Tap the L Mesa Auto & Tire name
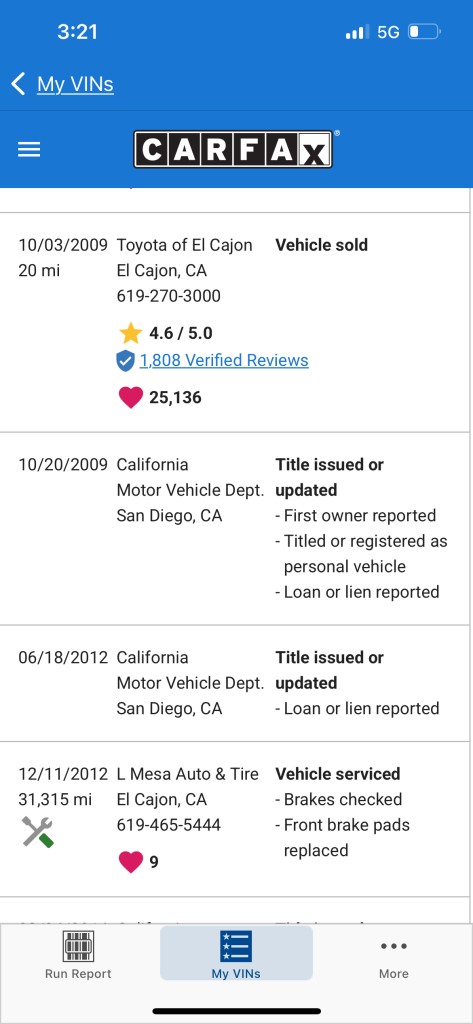The image size is (473, 1024). click(188, 774)
